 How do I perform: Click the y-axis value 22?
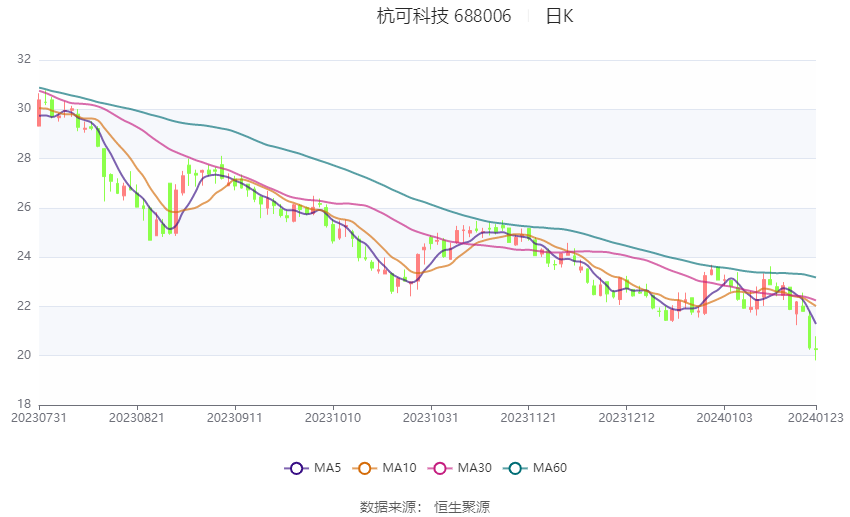[x=24, y=306]
